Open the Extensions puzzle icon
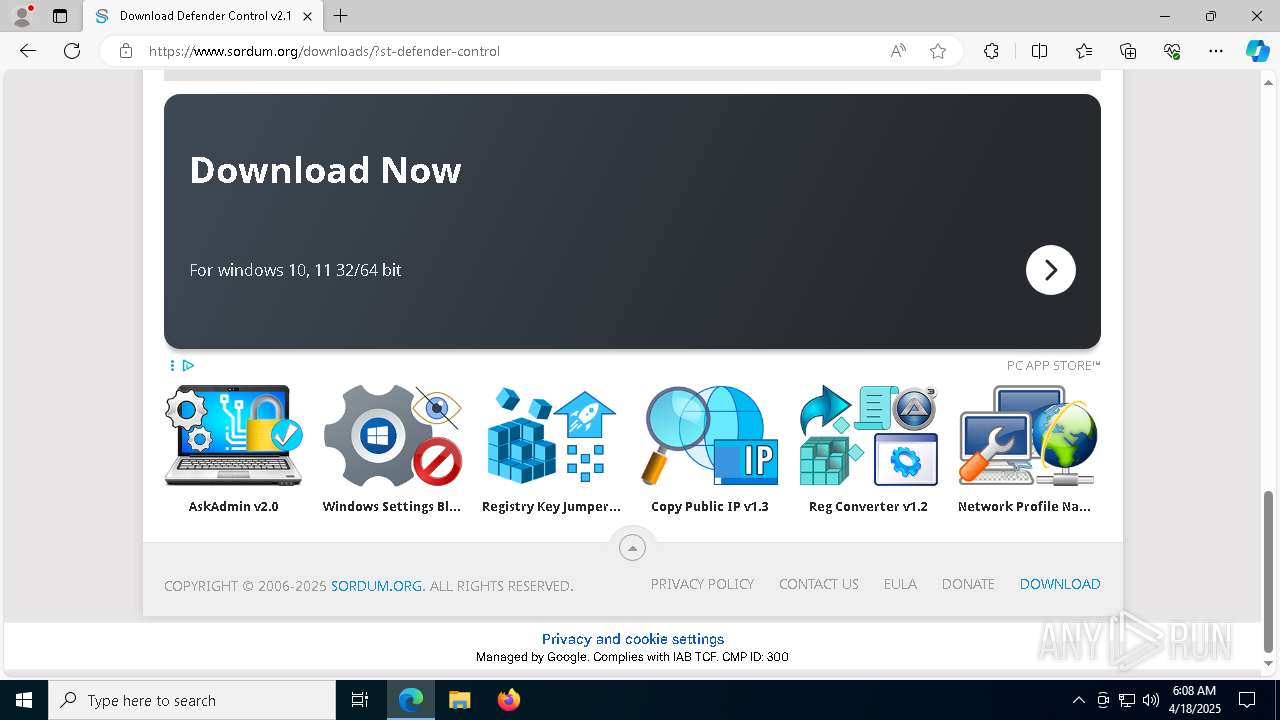This screenshot has height=720, width=1280. click(991, 51)
